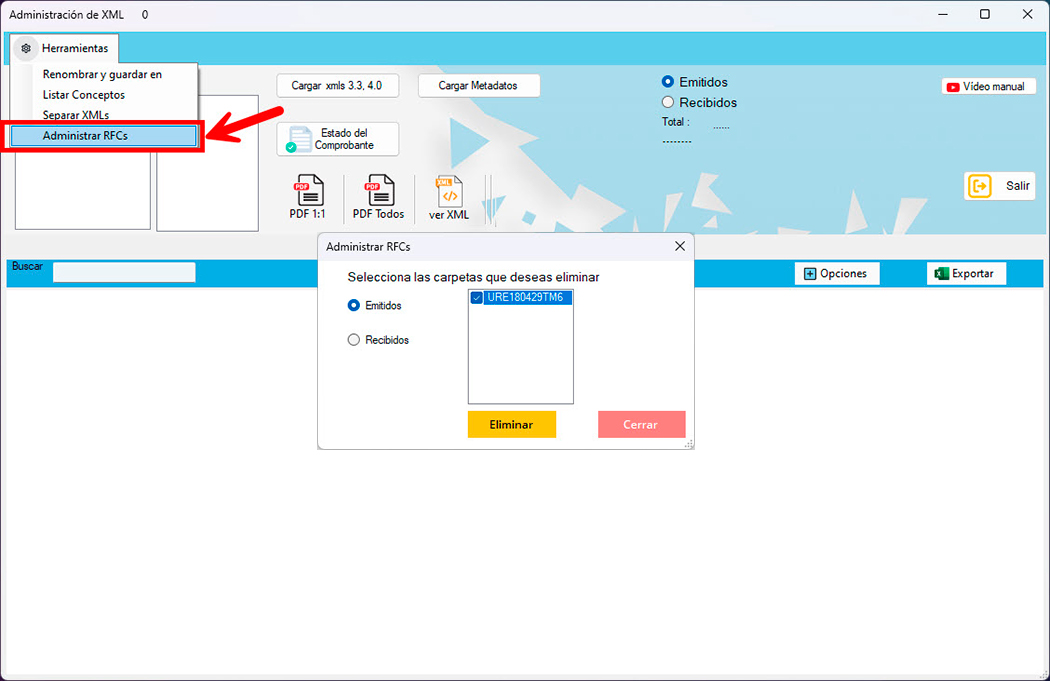Click the PDF 1:1 icon
The height and width of the screenshot is (681, 1050).
pos(307,197)
